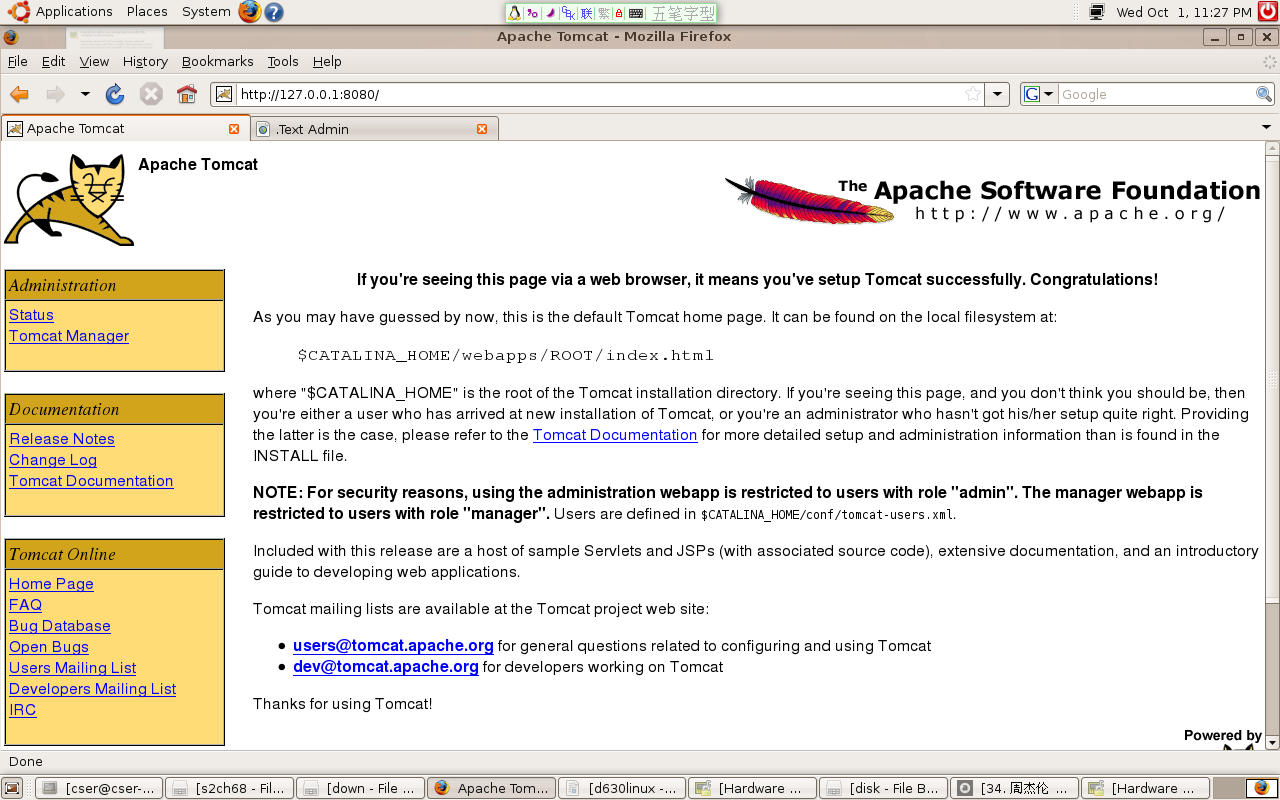Viewport: 1280px width, 800px height.
Task: Open the Release Notes link
Action: point(62,439)
